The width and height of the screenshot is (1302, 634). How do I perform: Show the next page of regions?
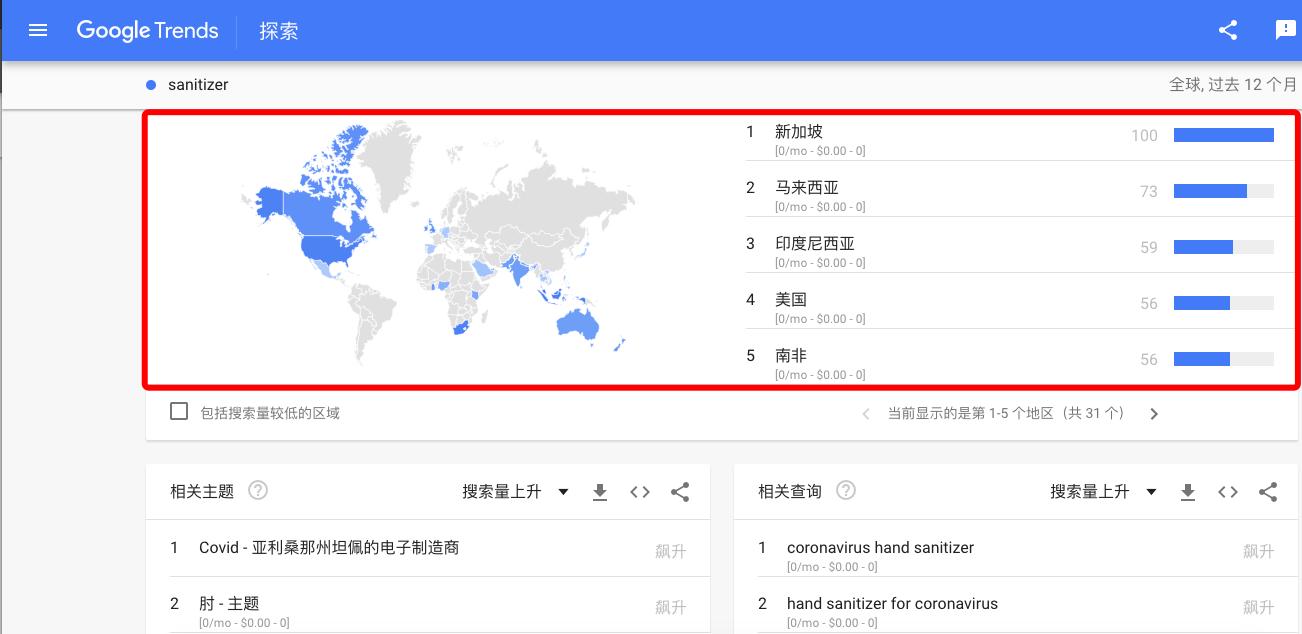[1154, 413]
